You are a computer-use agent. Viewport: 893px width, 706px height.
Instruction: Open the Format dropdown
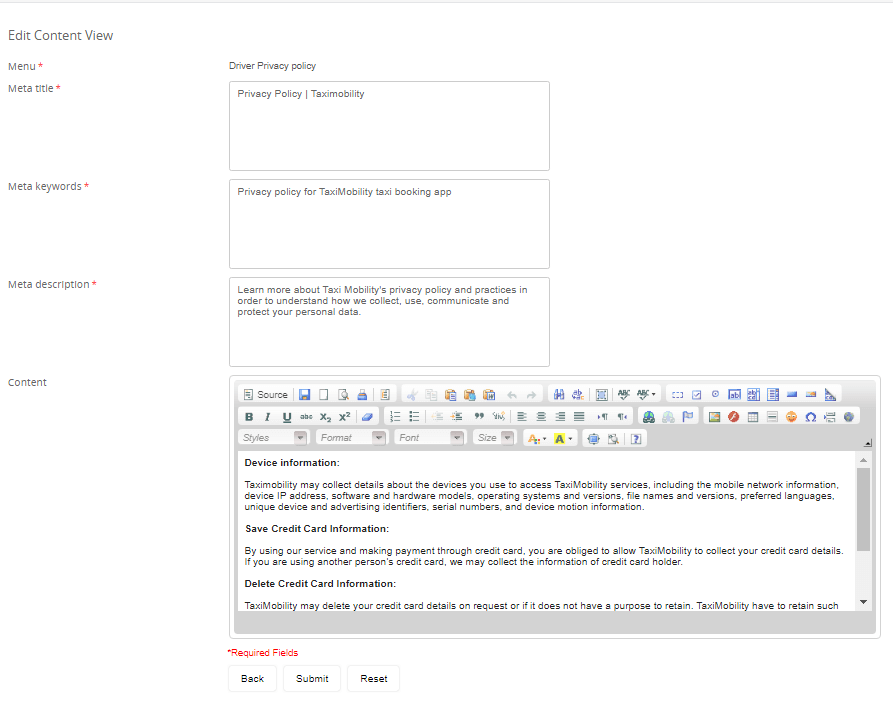[351, 438]
